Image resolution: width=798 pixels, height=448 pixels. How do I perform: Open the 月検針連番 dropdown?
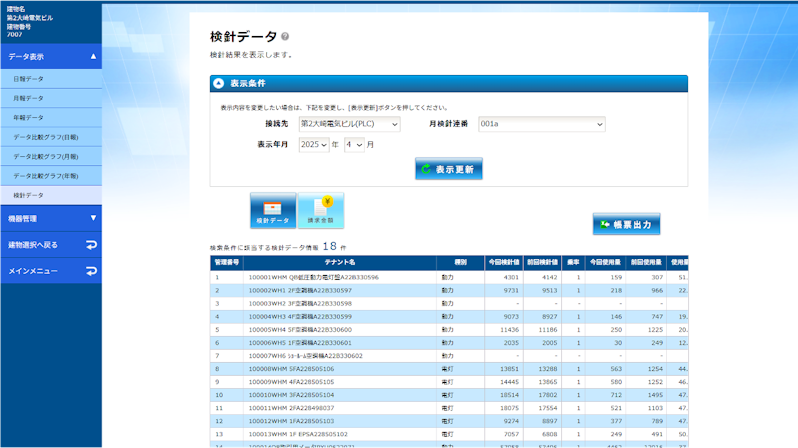click(x=541, y=124)
